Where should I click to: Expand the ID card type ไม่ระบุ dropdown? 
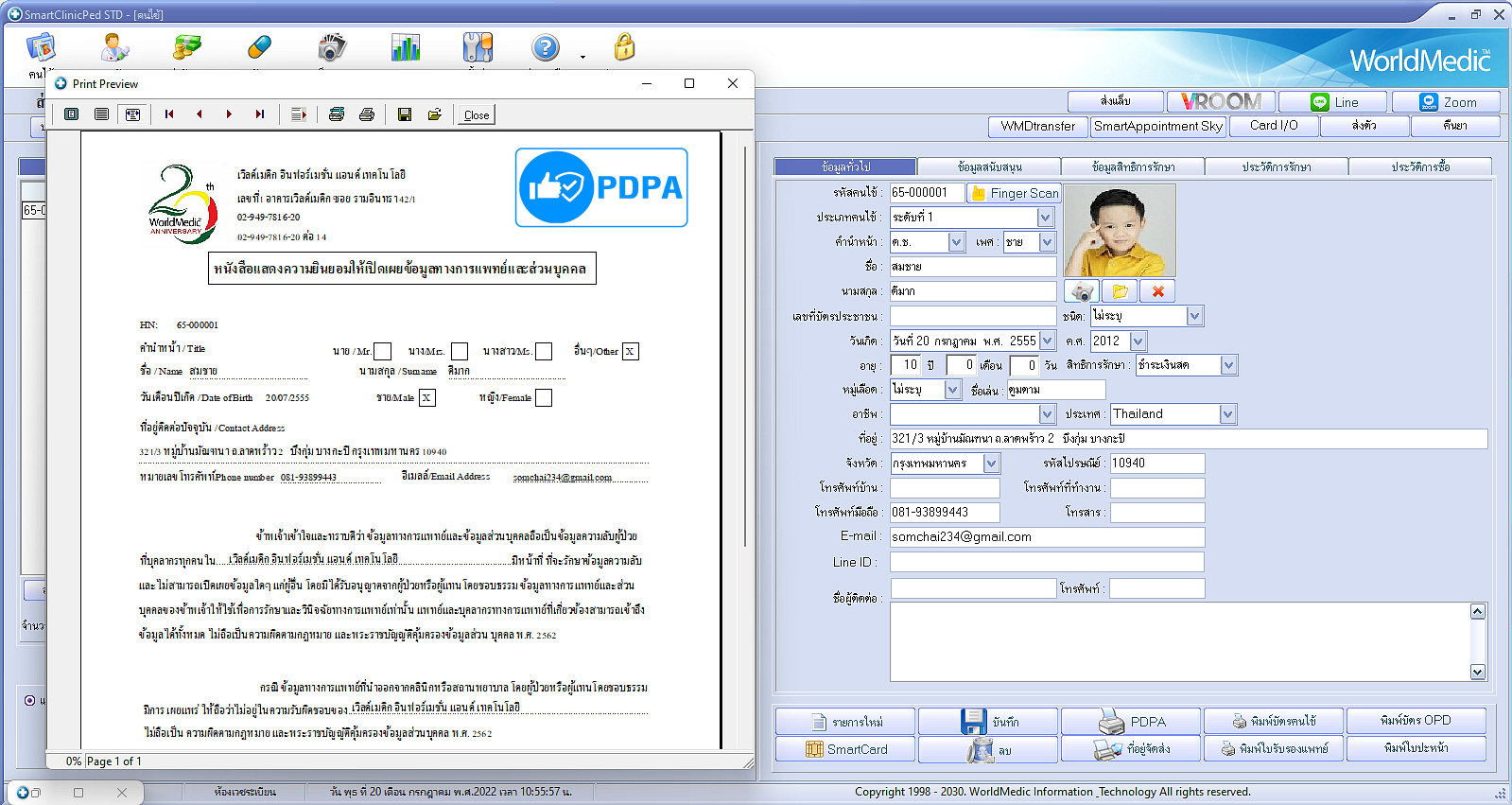click(x=1194, y=316)
